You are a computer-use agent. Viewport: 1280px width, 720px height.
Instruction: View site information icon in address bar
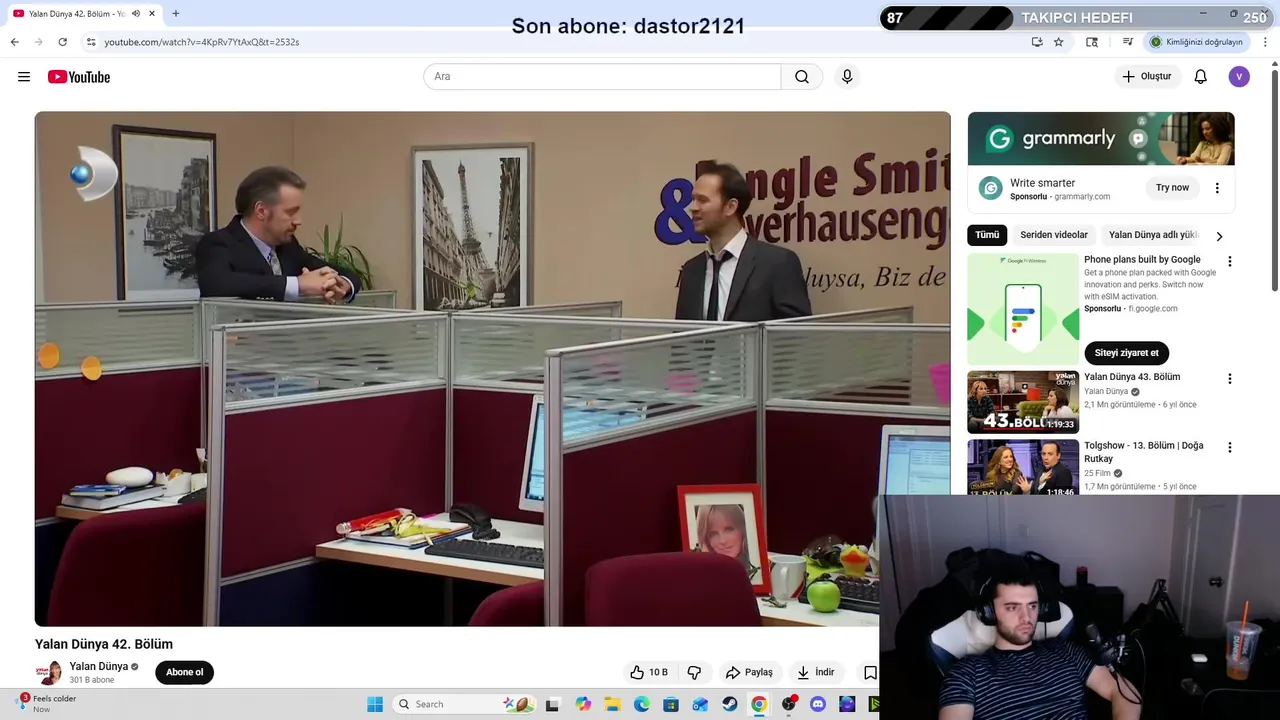(91, 42)
